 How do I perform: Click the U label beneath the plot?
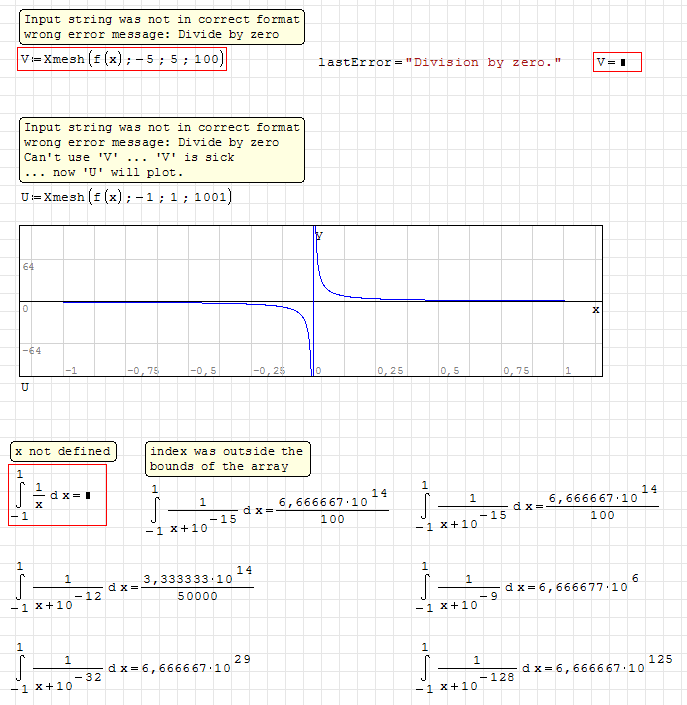25,386
